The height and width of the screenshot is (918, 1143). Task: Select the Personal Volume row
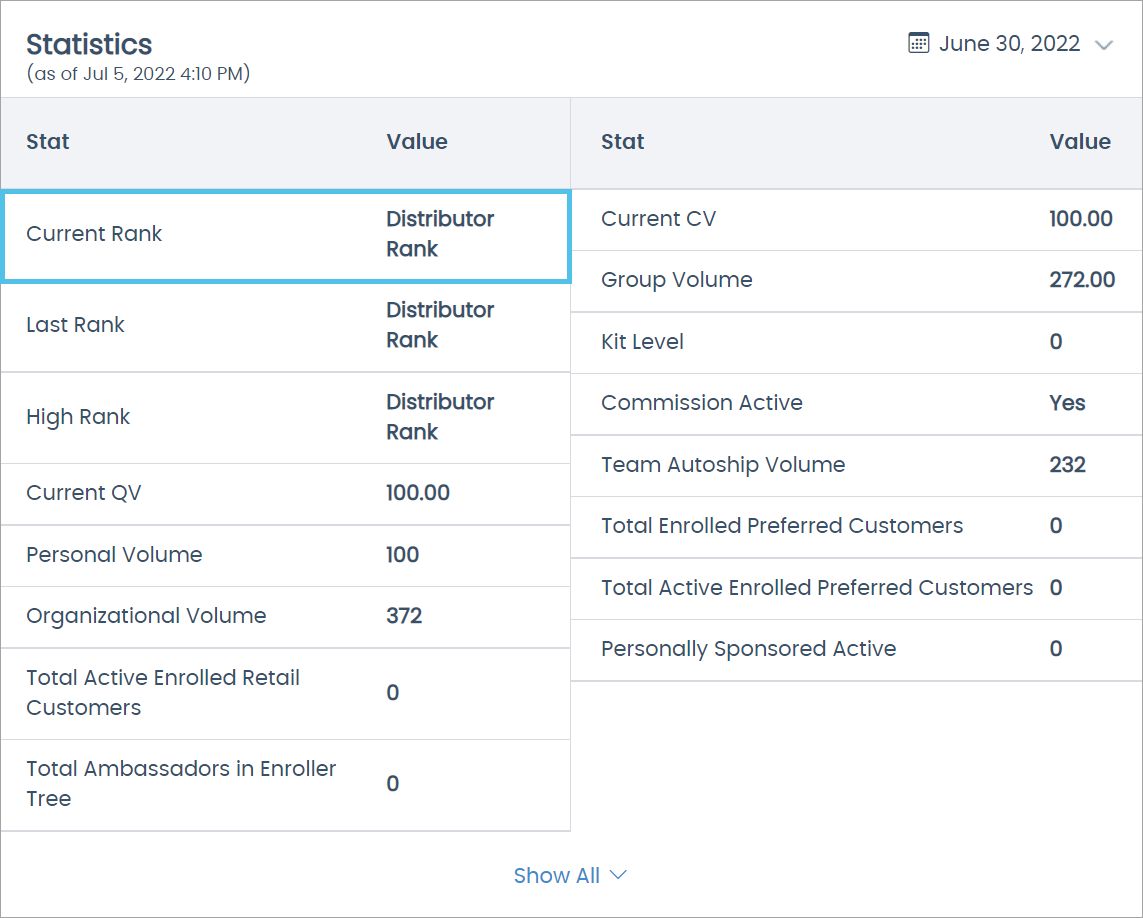(285, 555)
